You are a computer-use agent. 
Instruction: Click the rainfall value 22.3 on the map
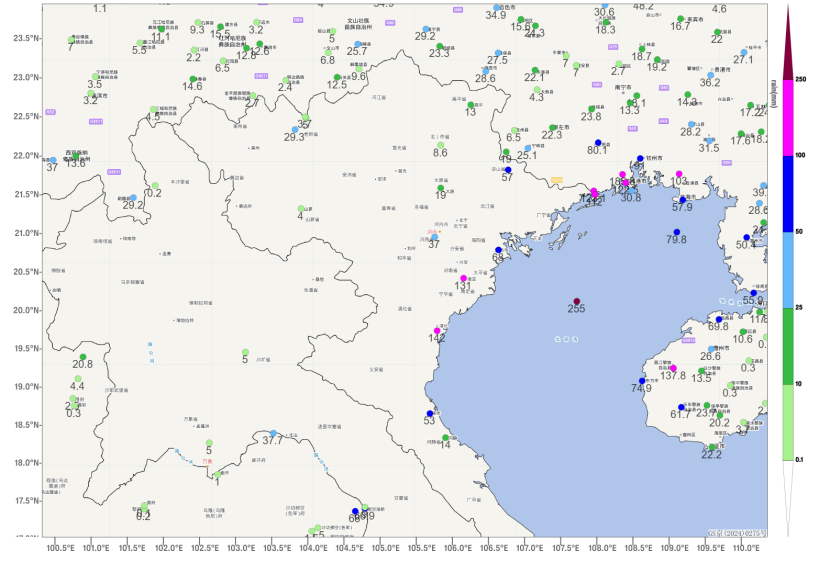click(552, 135)
